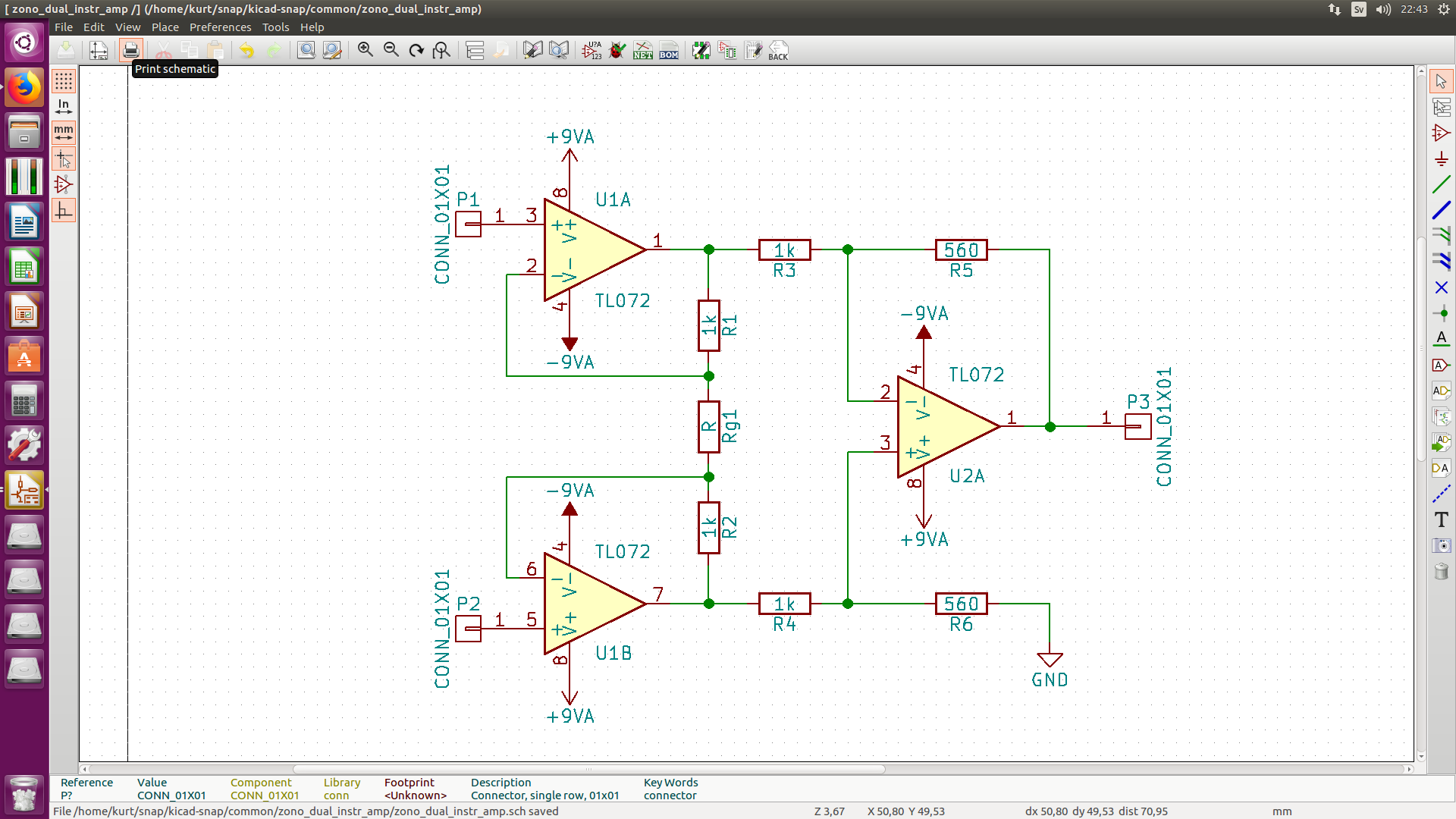Select the net label tool

click(1442, 339)
